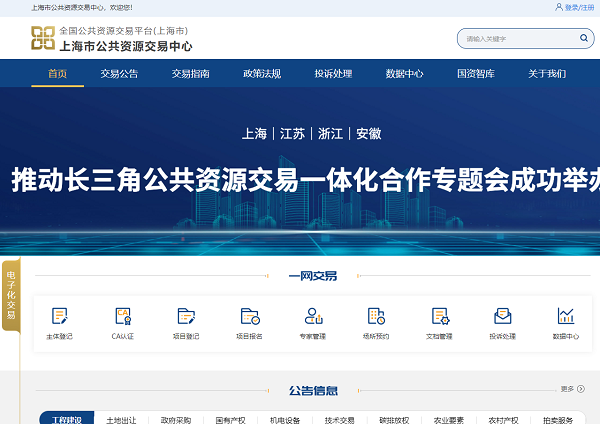Open the 政策法规 navigation menu
This screenshot has height=424, width=600.
(x=262, y=73)
